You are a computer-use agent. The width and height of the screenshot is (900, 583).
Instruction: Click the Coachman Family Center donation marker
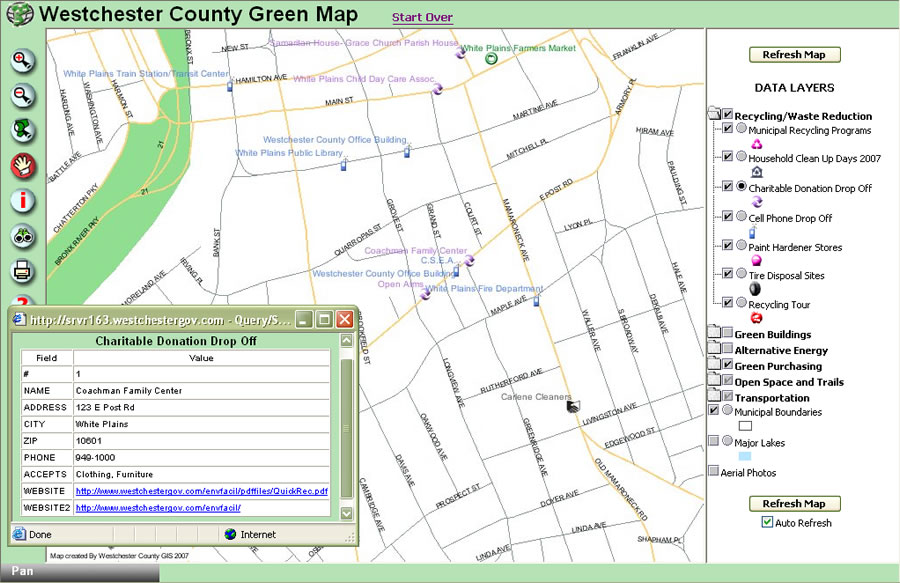(470, 261)
